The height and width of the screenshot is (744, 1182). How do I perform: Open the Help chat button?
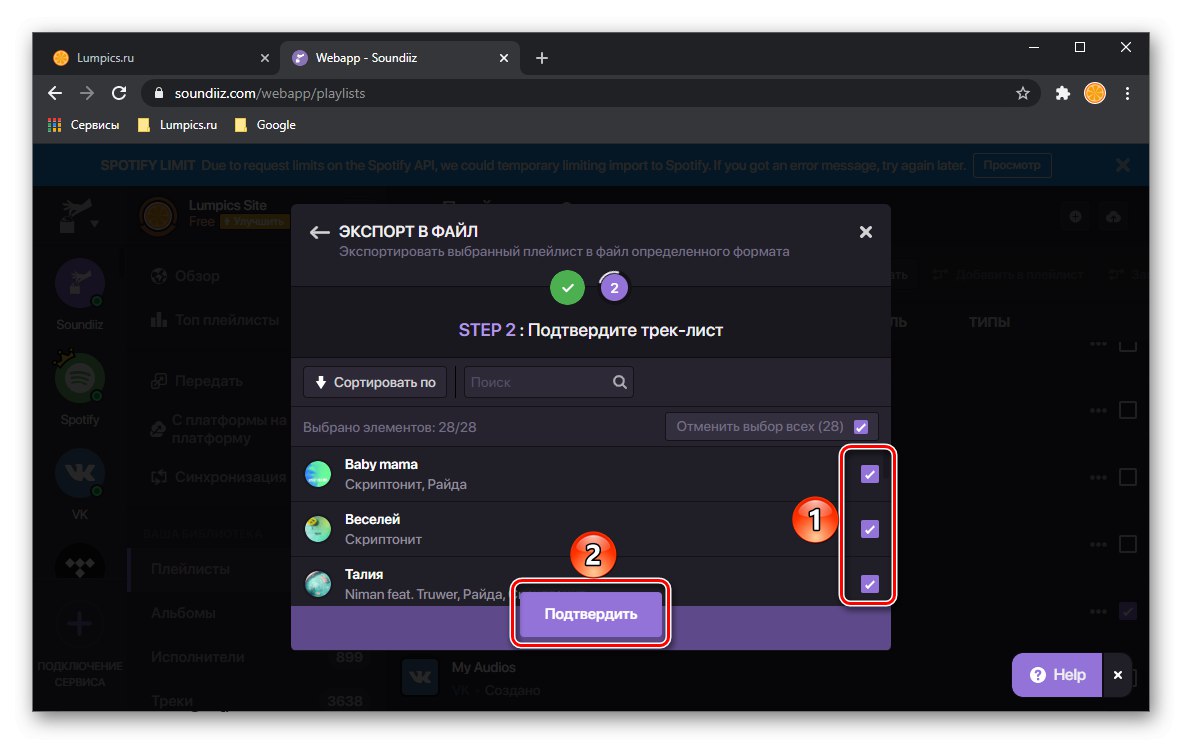click(x=1057, y=675)
